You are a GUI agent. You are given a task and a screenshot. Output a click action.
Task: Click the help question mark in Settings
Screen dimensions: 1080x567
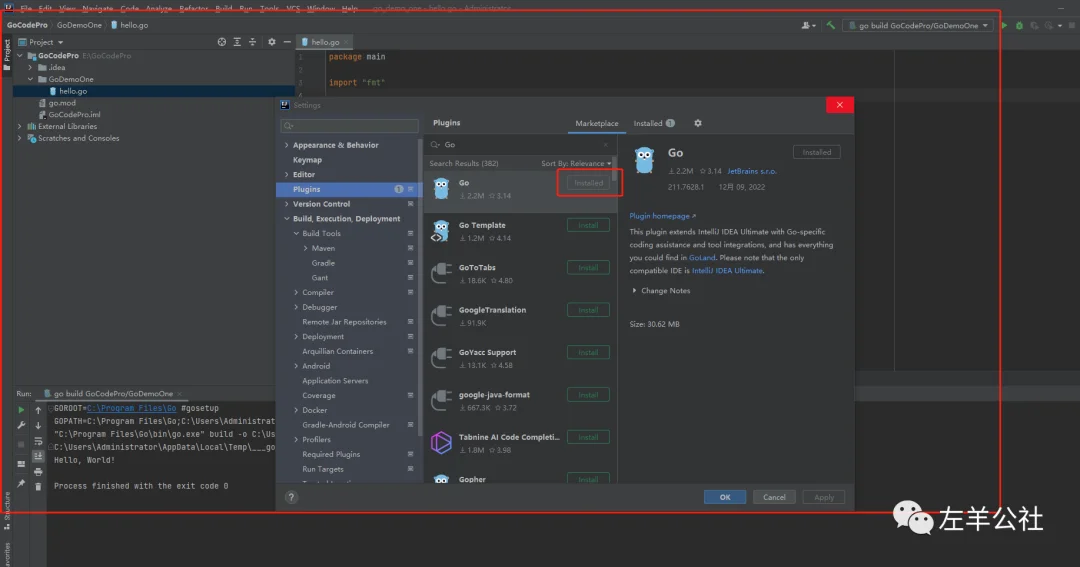pyautogui.click(x=291, y=497)
